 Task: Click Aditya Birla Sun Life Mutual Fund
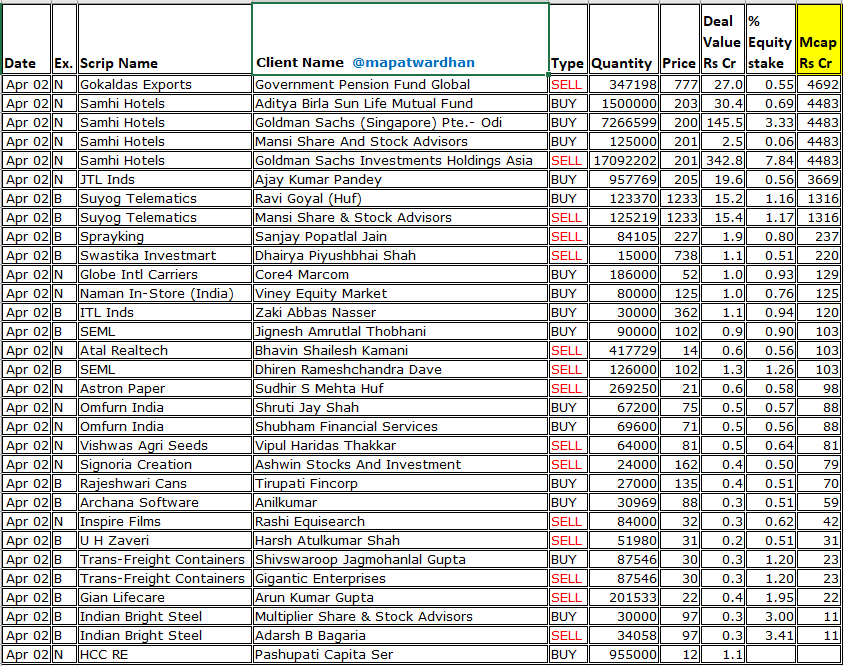pyautogui.click(x=400, y=103)
